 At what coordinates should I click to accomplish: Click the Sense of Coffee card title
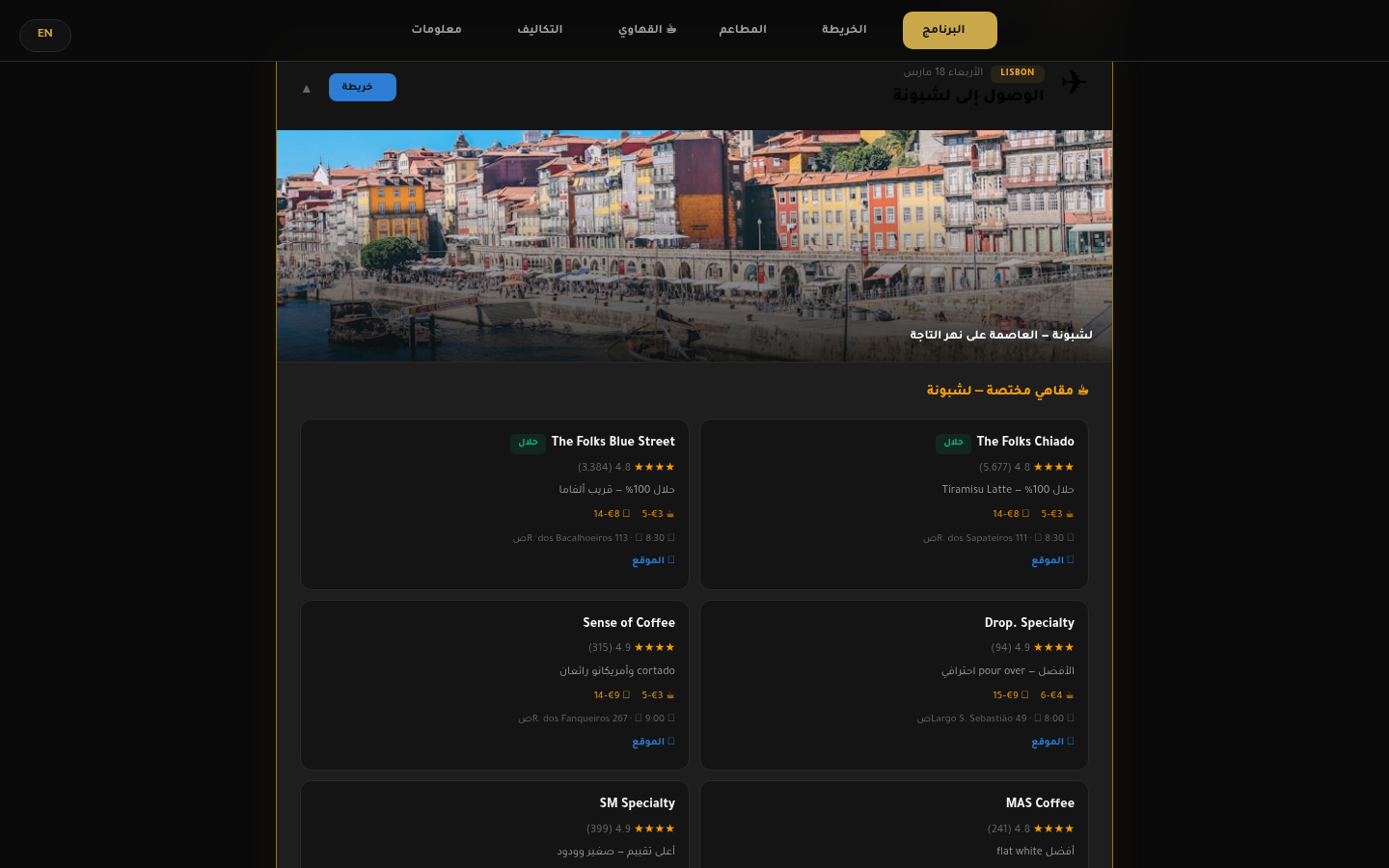pos(629,623)
